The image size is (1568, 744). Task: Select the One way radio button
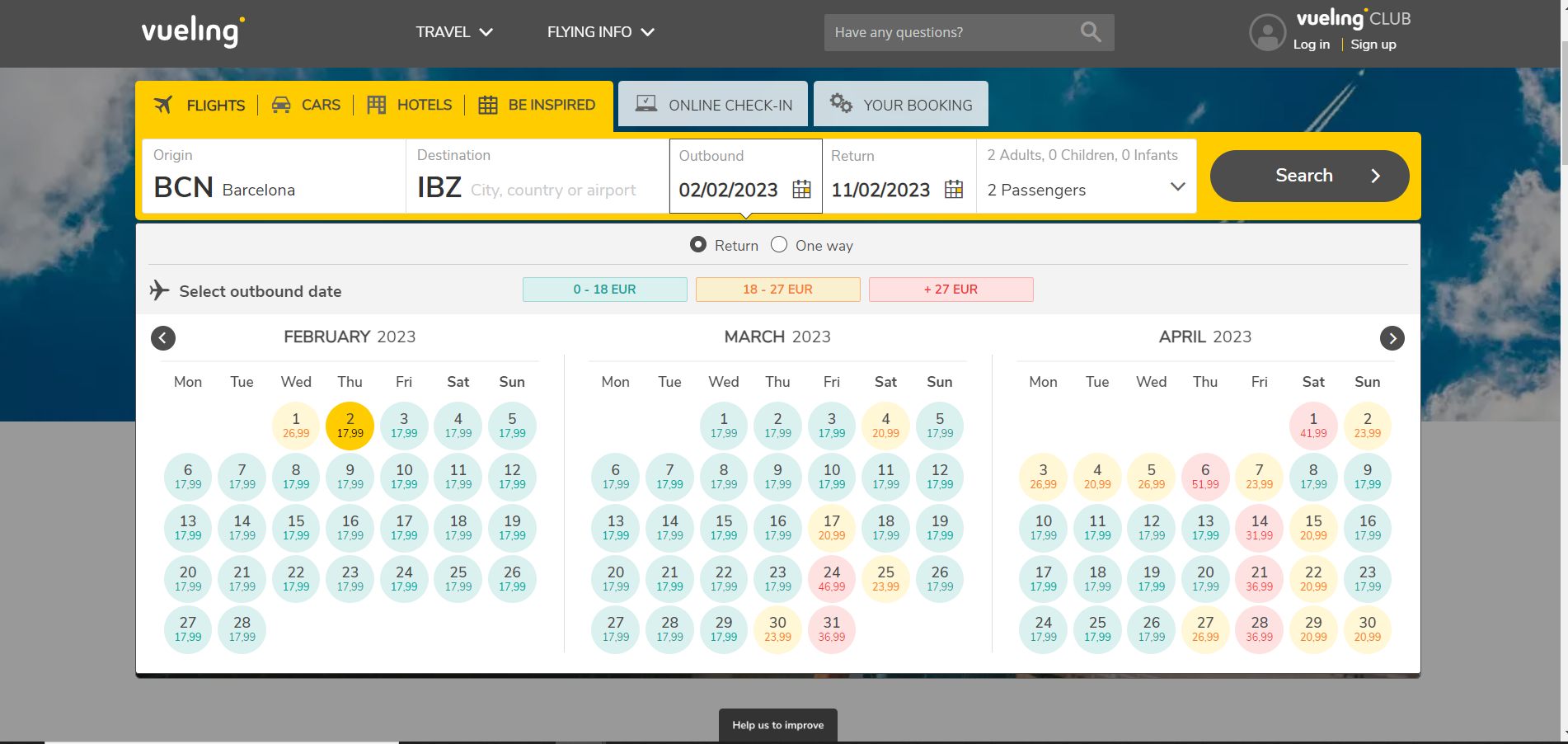click(x=779, y=245)
